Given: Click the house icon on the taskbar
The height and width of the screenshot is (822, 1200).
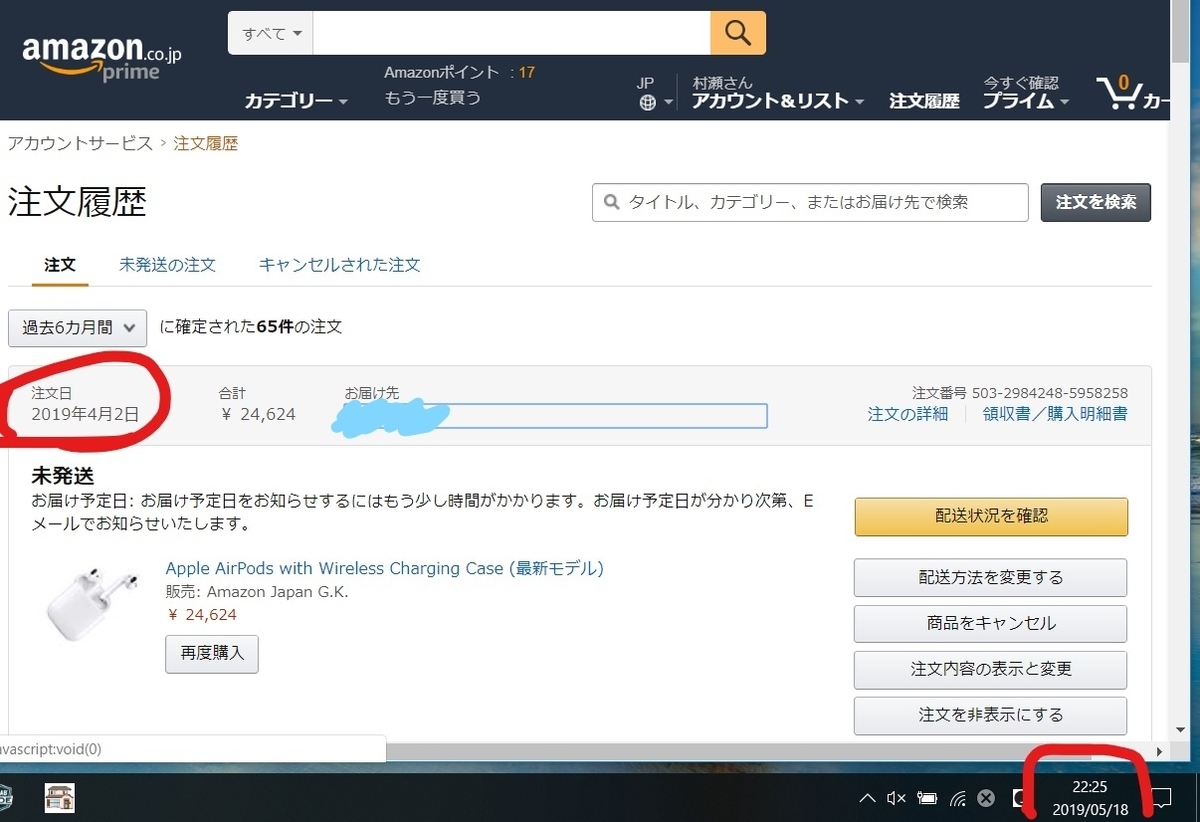Looking at the screenshot, I should (60, 797).
